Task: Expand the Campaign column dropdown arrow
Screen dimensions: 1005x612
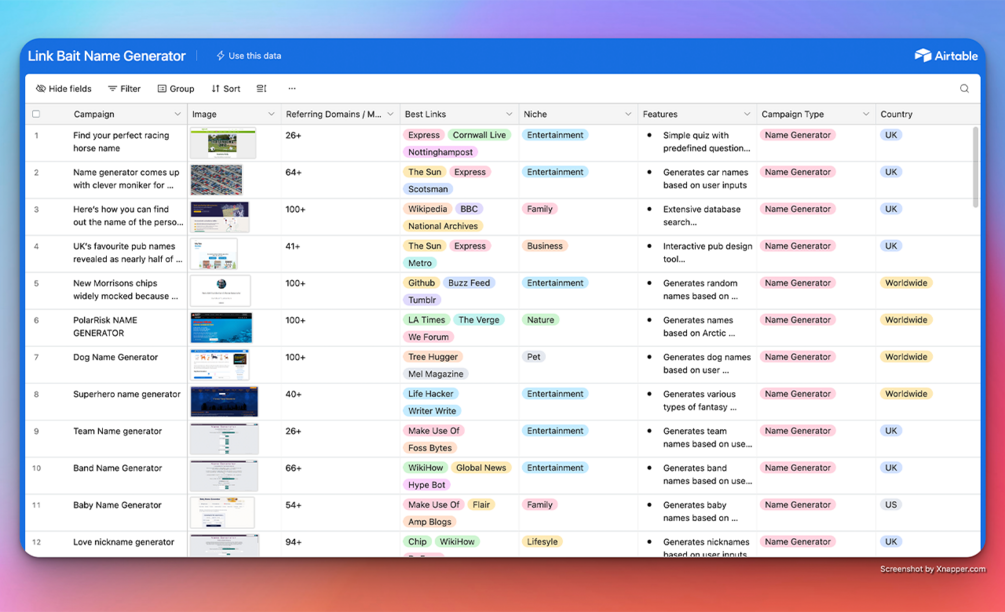Action: (x=178, y=114)
